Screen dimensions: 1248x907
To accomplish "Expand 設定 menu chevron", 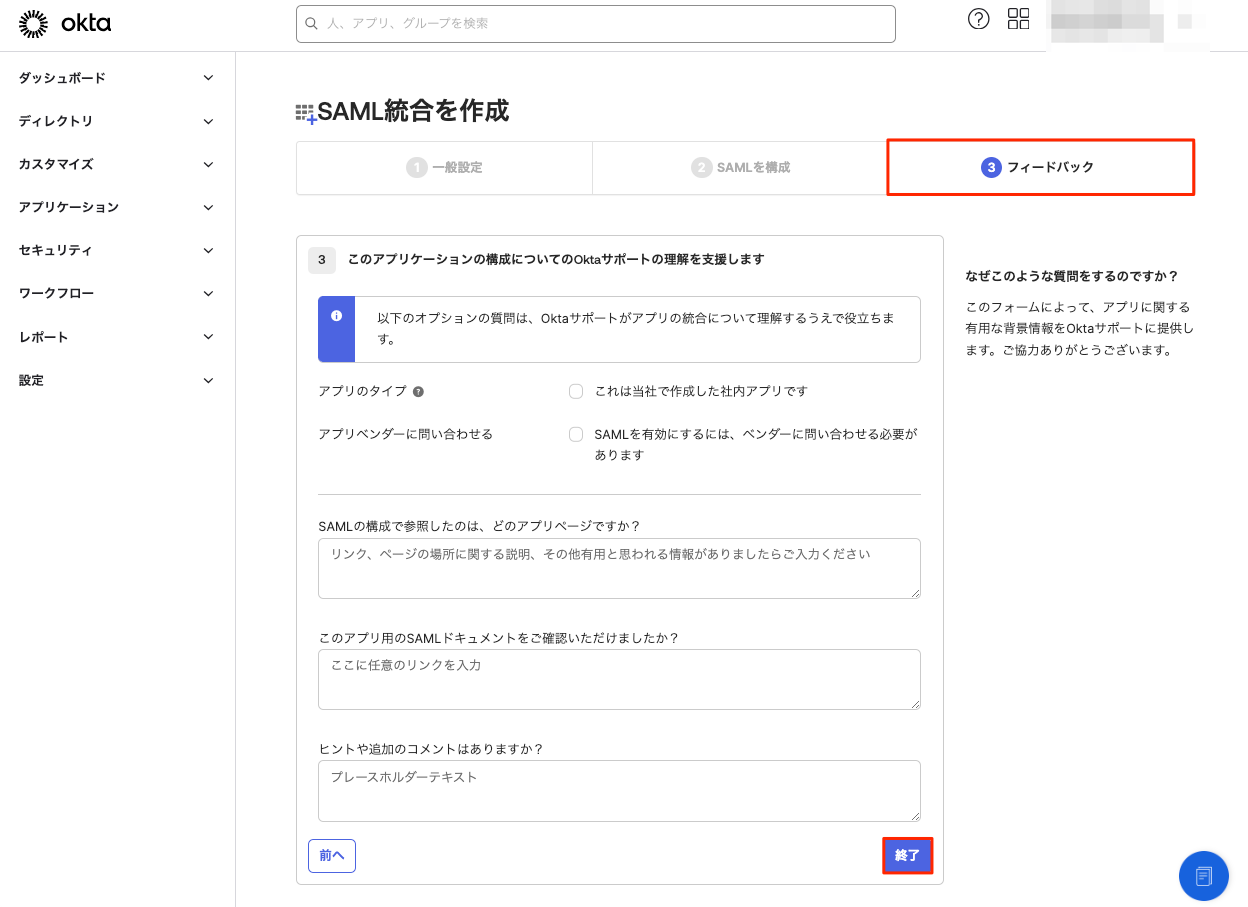I will pos(208,380).
